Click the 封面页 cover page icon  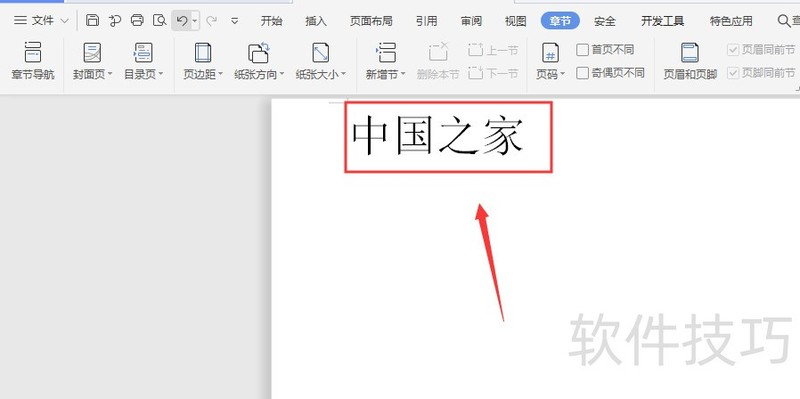(92, 53)
